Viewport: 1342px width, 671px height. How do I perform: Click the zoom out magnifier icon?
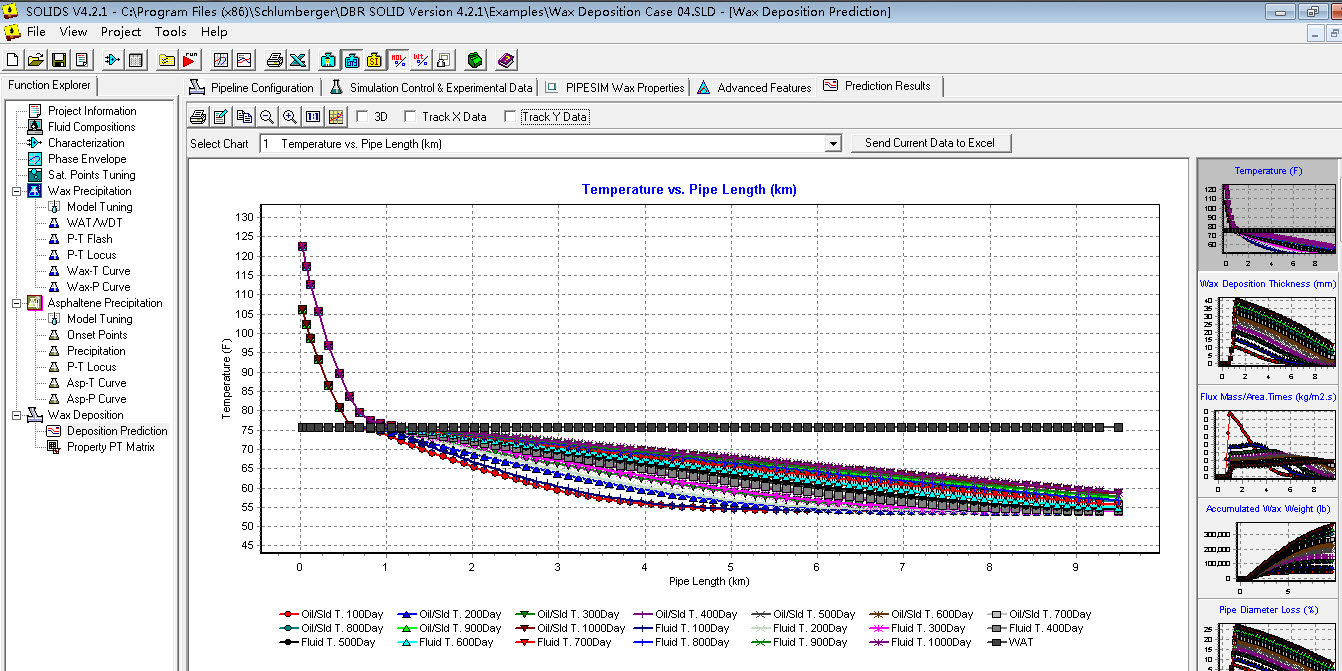pos(267,116)
